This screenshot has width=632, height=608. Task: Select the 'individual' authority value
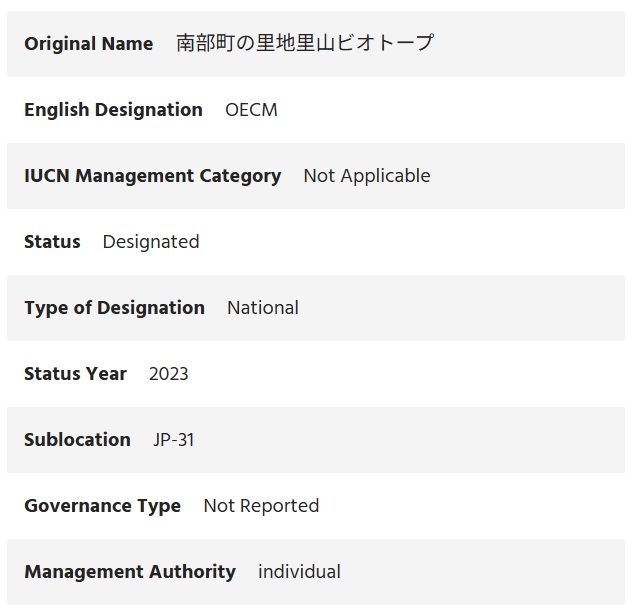point(299,572)
